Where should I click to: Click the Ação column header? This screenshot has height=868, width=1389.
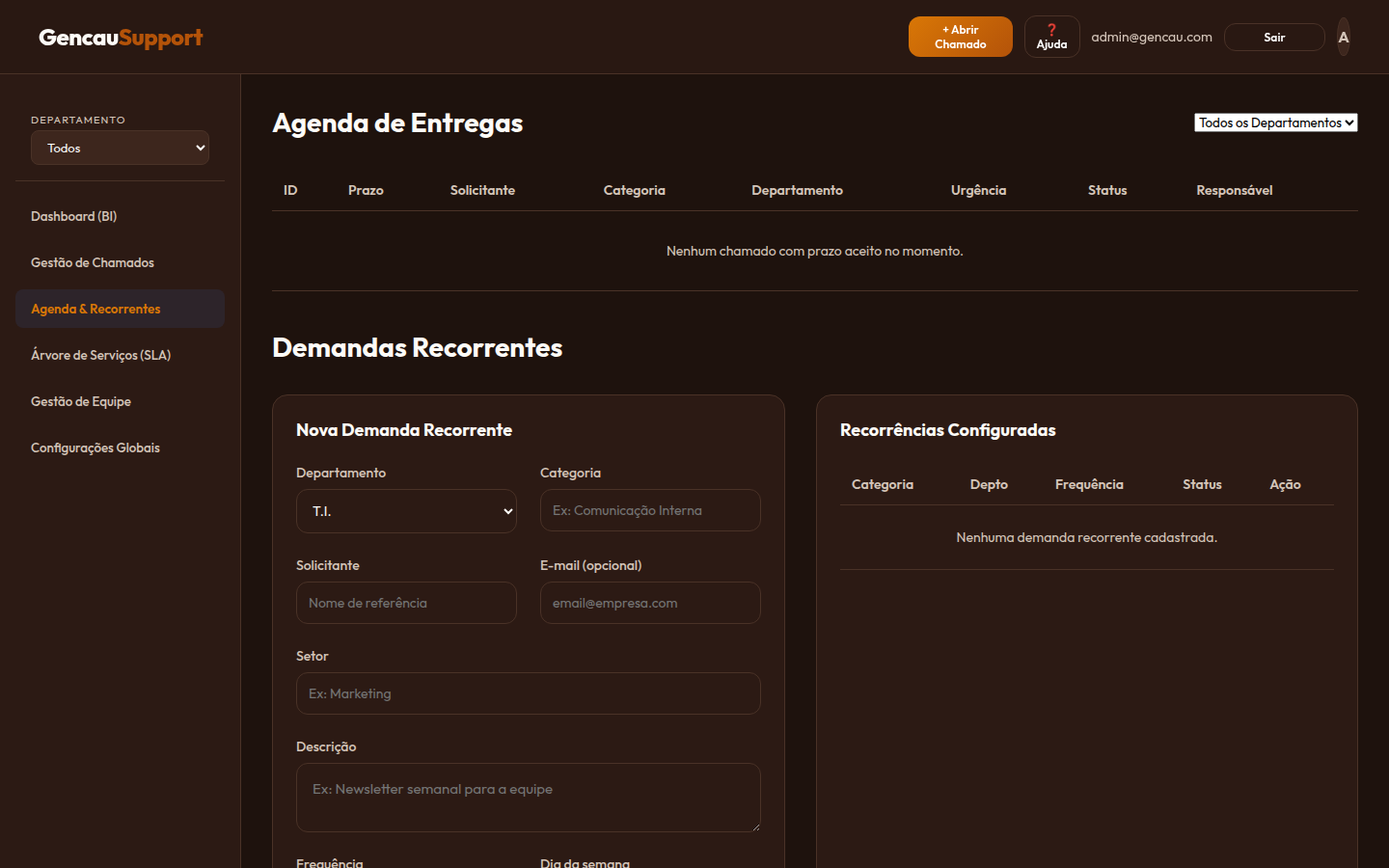click(1285, 484)
